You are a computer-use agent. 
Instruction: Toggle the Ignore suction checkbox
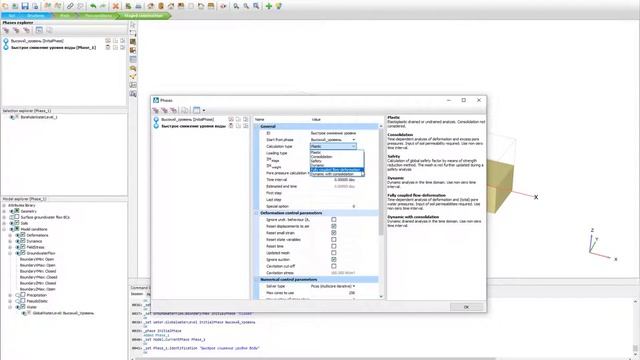point(333,259)
